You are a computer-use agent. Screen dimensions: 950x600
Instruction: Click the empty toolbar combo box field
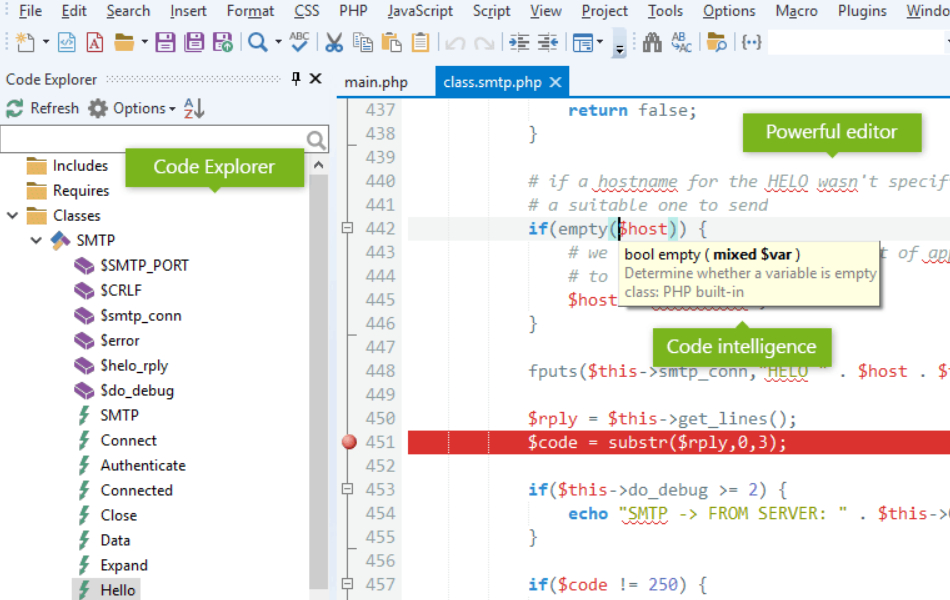(x=855, y=43)
